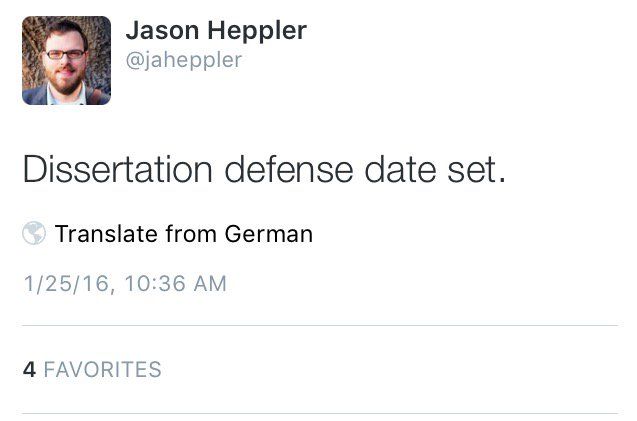Click the display name Jason Heppler

[215, 31]
